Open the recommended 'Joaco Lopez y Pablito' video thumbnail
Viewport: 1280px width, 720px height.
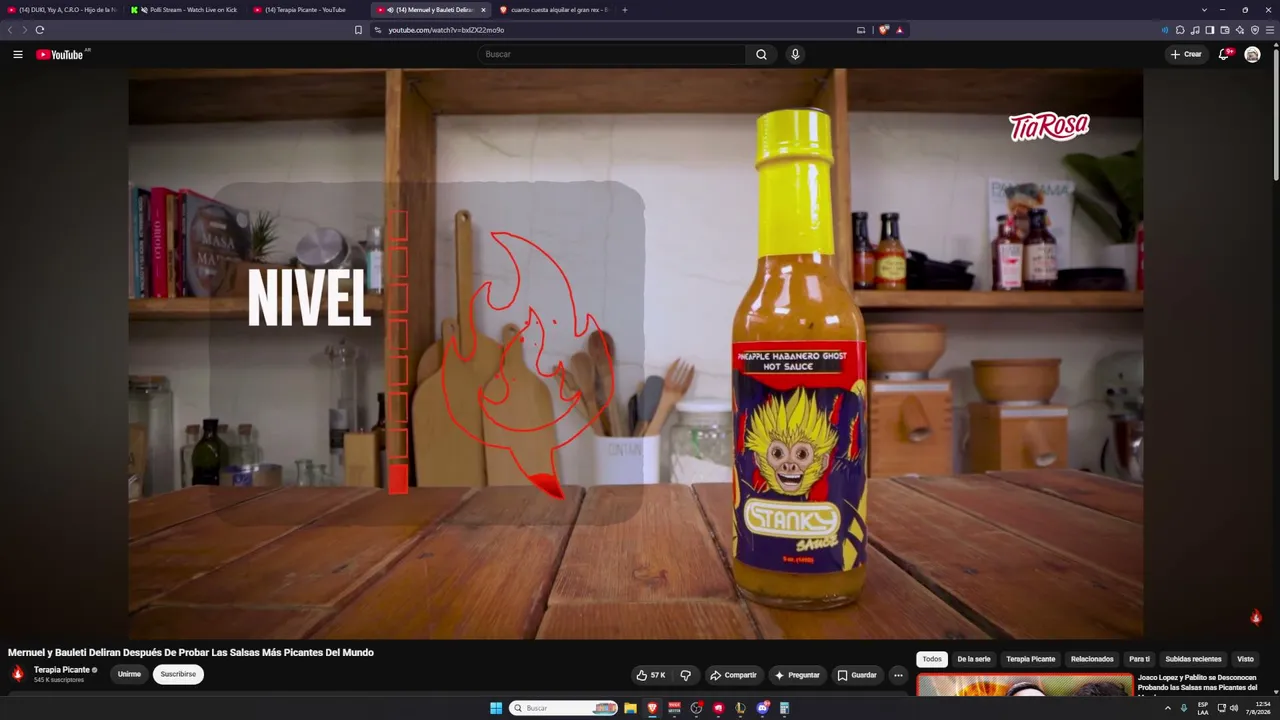[x=1025, y=686]
